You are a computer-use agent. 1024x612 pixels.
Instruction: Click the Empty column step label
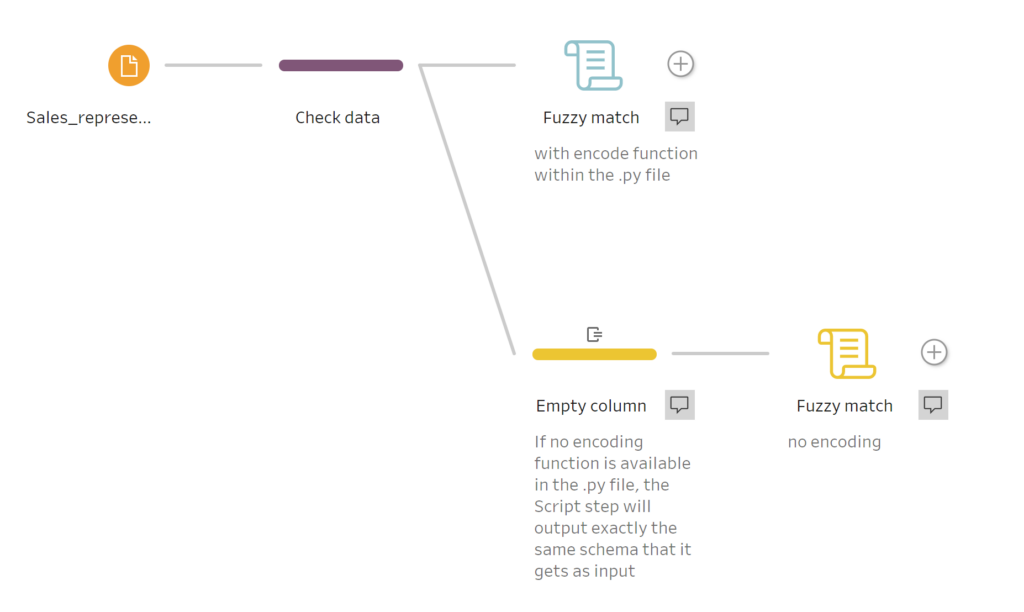click(x=591, y=406)
